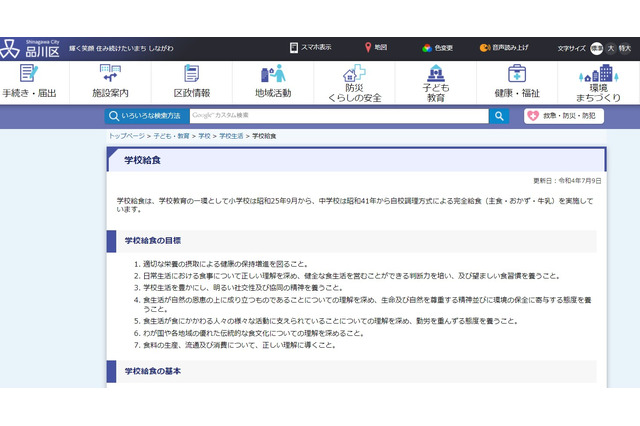Click the red map pin icon

(368, 47)
